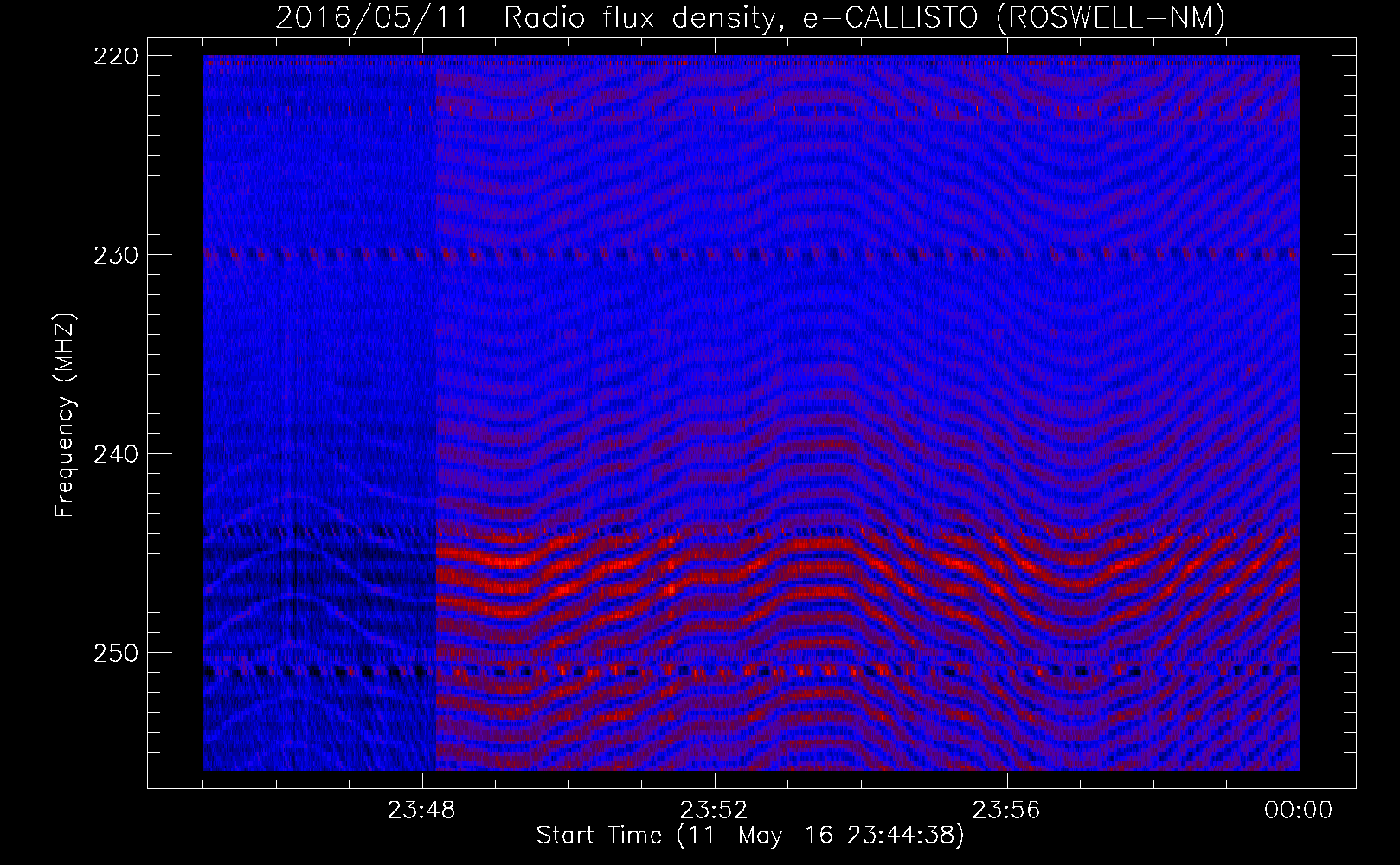Click the plot title "Radio flux density, e-CALLISTO (ROSWELL-NM)"

[864, 17]
